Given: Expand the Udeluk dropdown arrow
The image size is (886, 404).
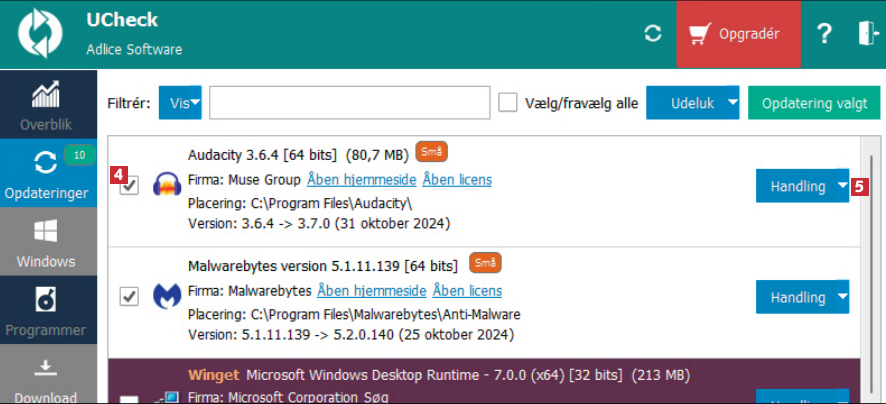Looking at the screenshot, I should (x=732, y=103).
